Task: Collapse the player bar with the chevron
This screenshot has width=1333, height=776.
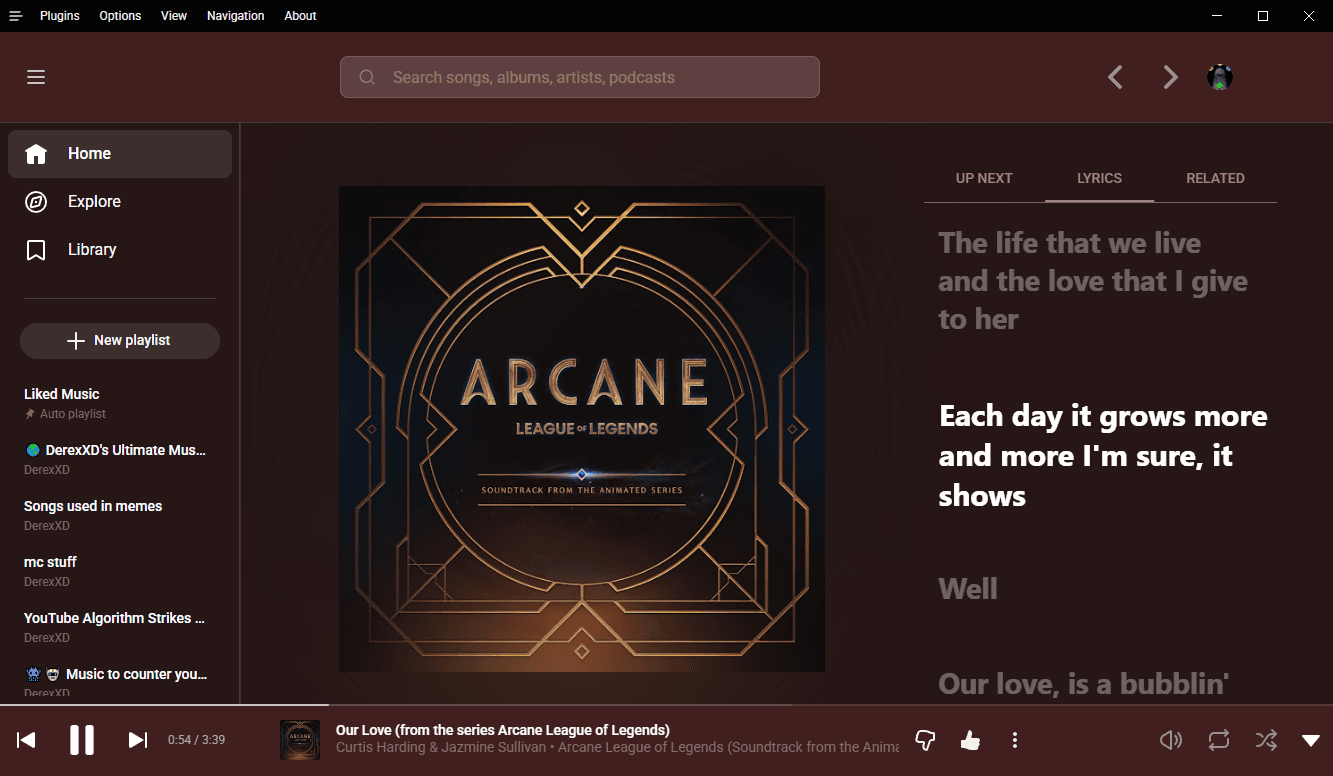Action: pos(1311,740)
